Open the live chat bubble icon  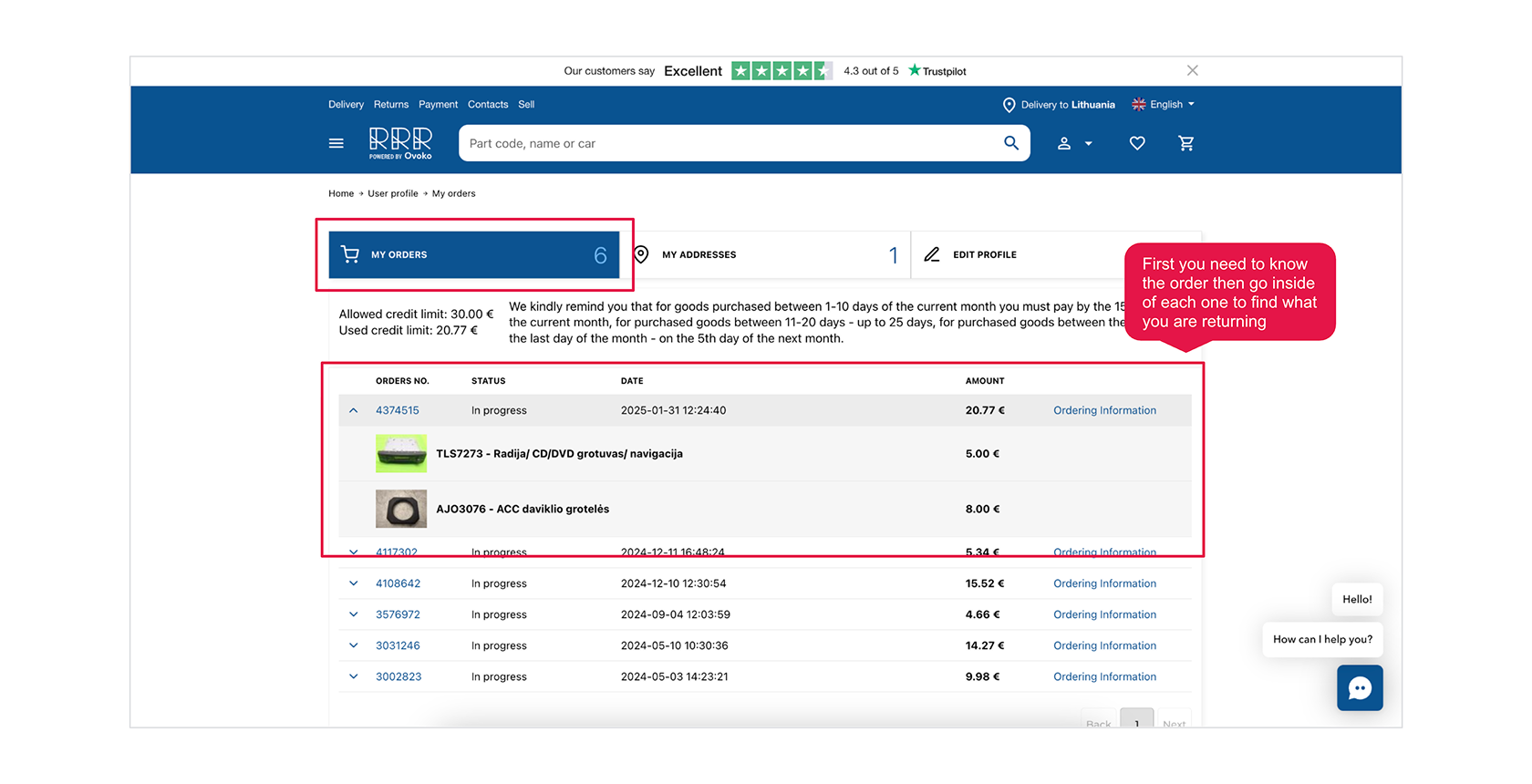(1359, 687)
